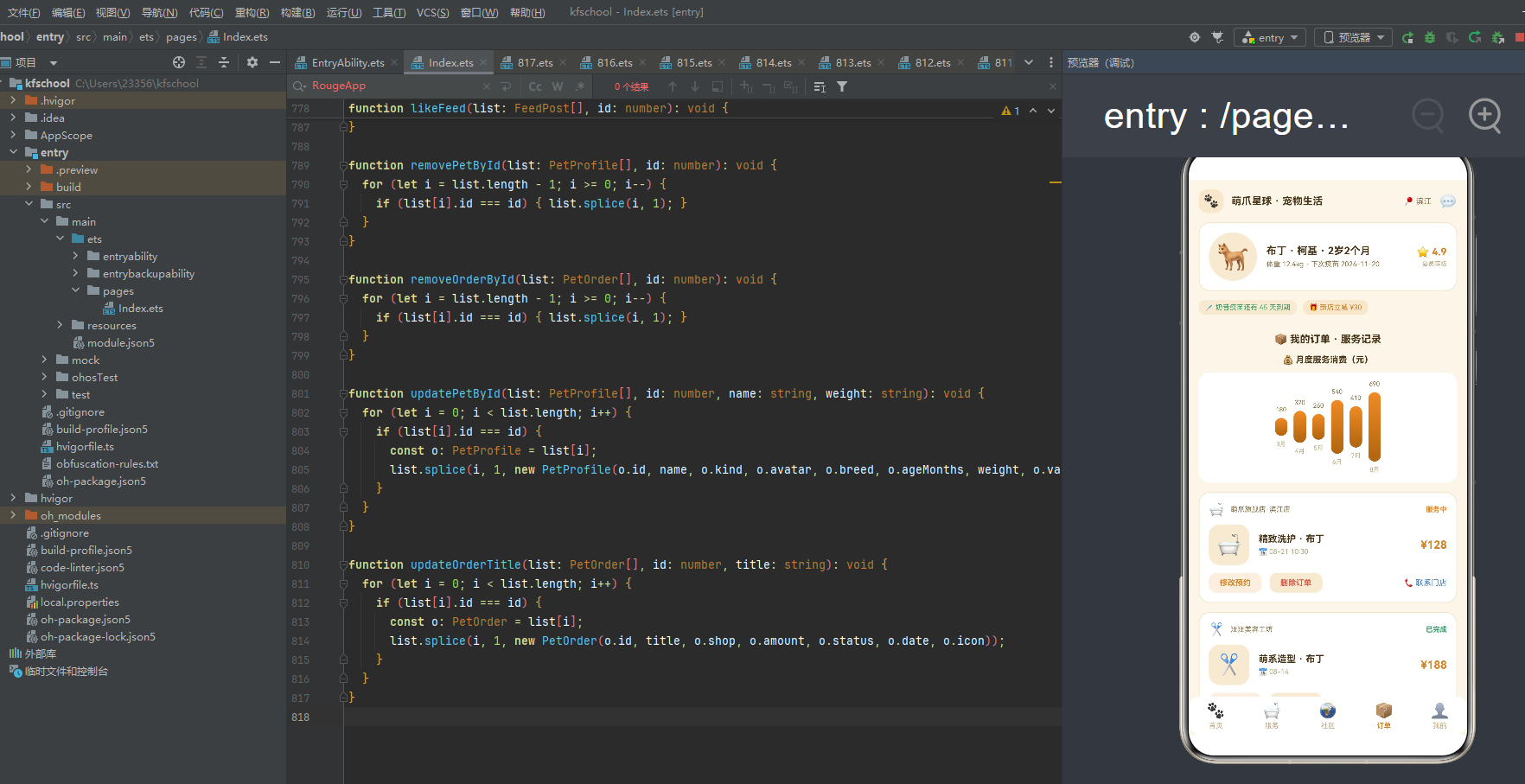Viewport: 1525px width, 784px height.
Task: Expand the resources folder
Action: tap(60, 325)
